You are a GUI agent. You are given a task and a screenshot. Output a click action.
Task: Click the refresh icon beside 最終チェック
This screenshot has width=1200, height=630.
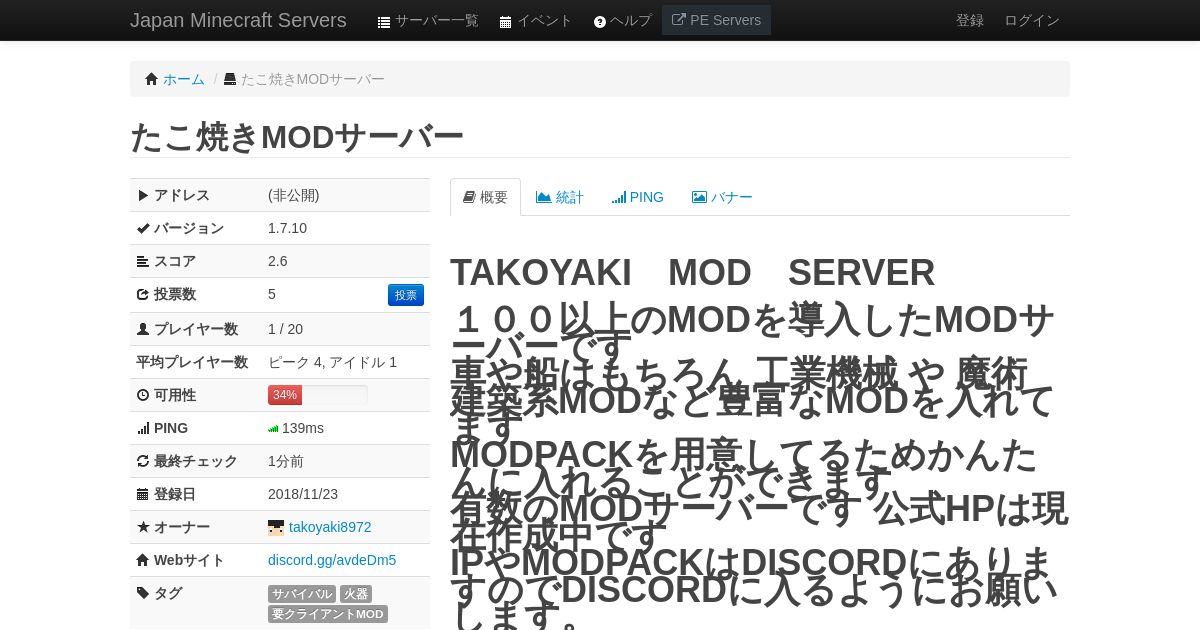pos(143,461)
